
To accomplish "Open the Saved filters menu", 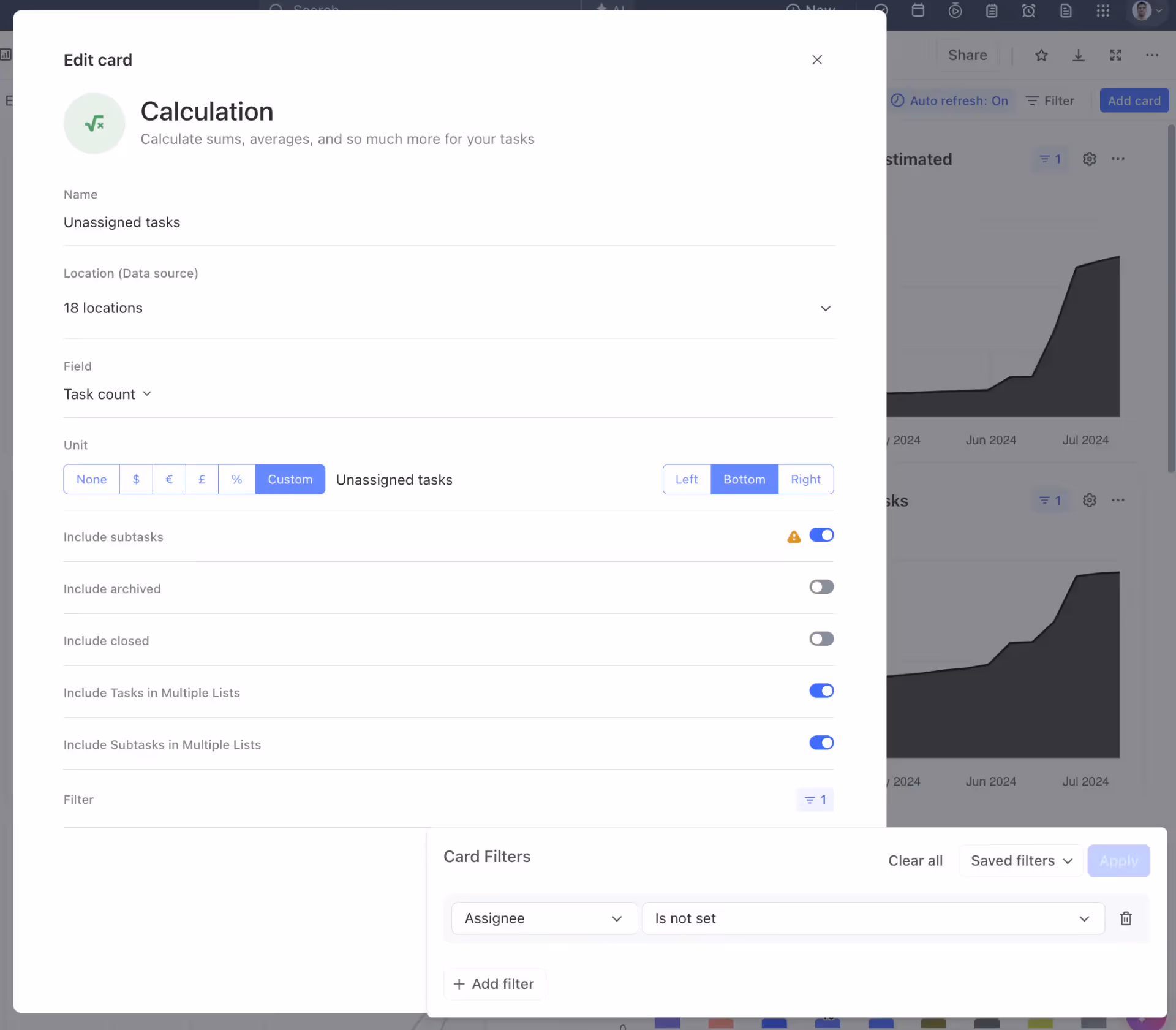I will coord(1019,860).
